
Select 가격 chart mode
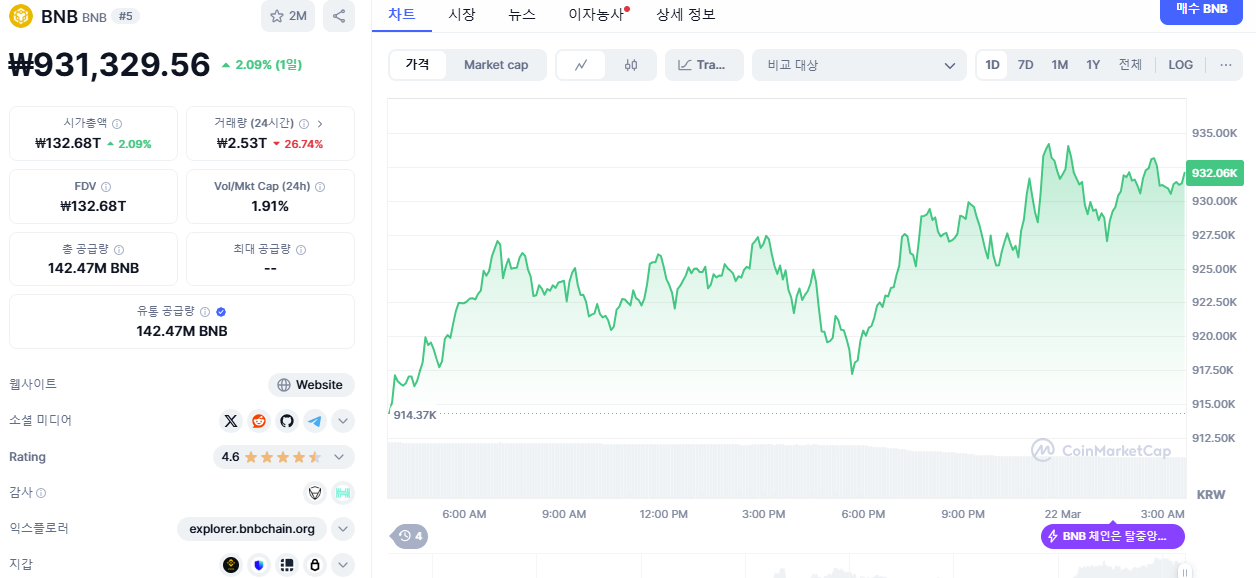tap(418, 65)
